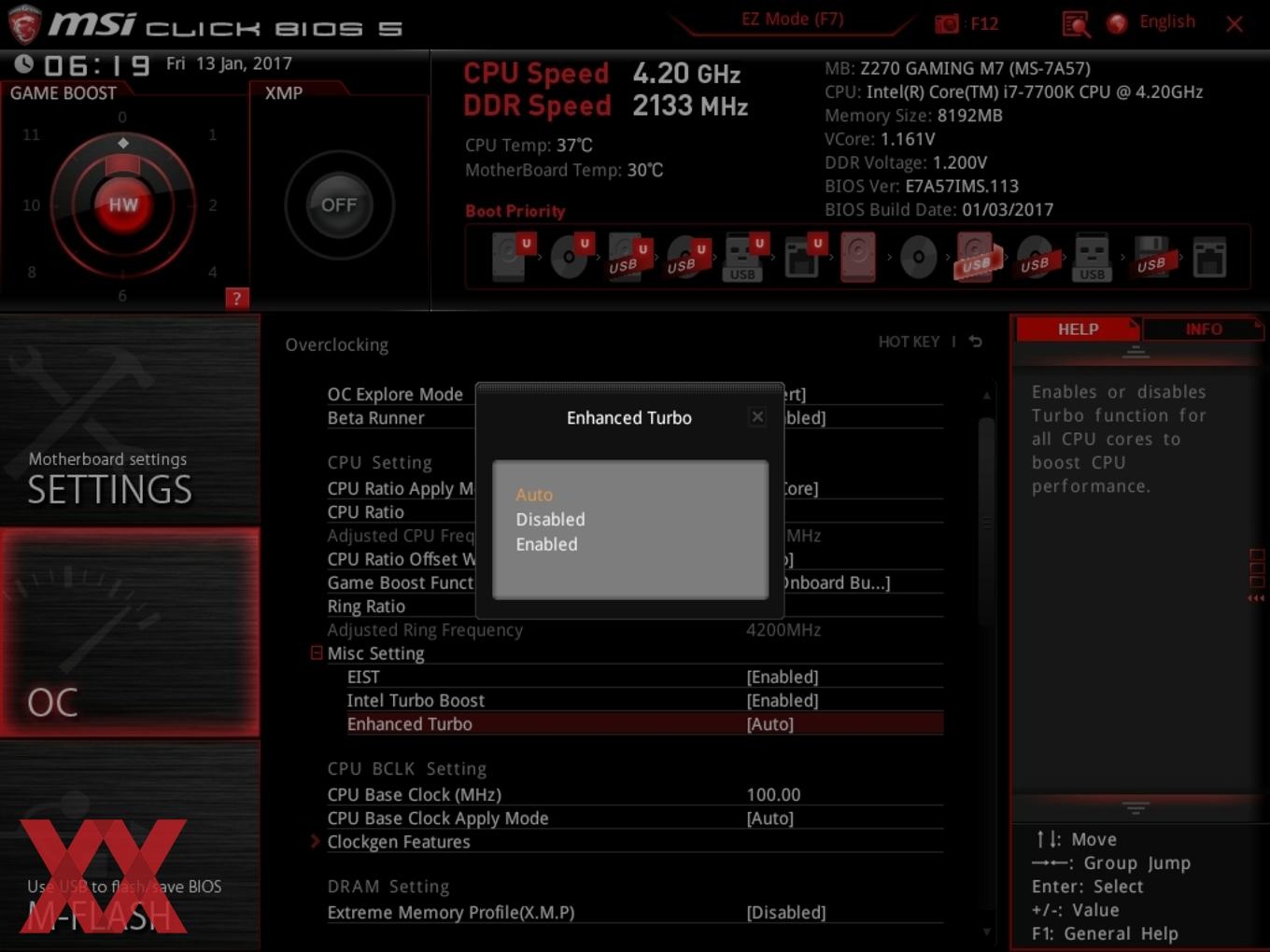Change language via English label
The image size is (1270, 952).
click(x=1166, y=21)
